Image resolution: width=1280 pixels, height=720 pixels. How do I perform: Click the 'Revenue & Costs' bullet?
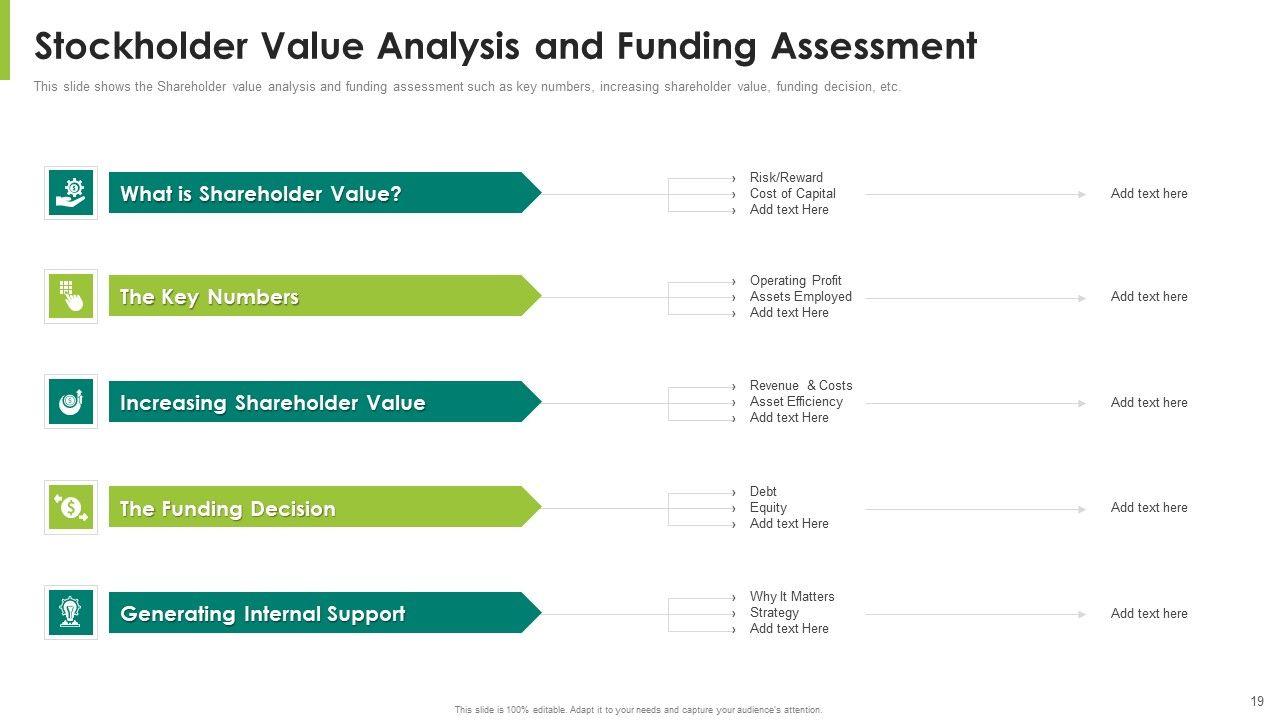pyautogui.click(x=800, y=386)
